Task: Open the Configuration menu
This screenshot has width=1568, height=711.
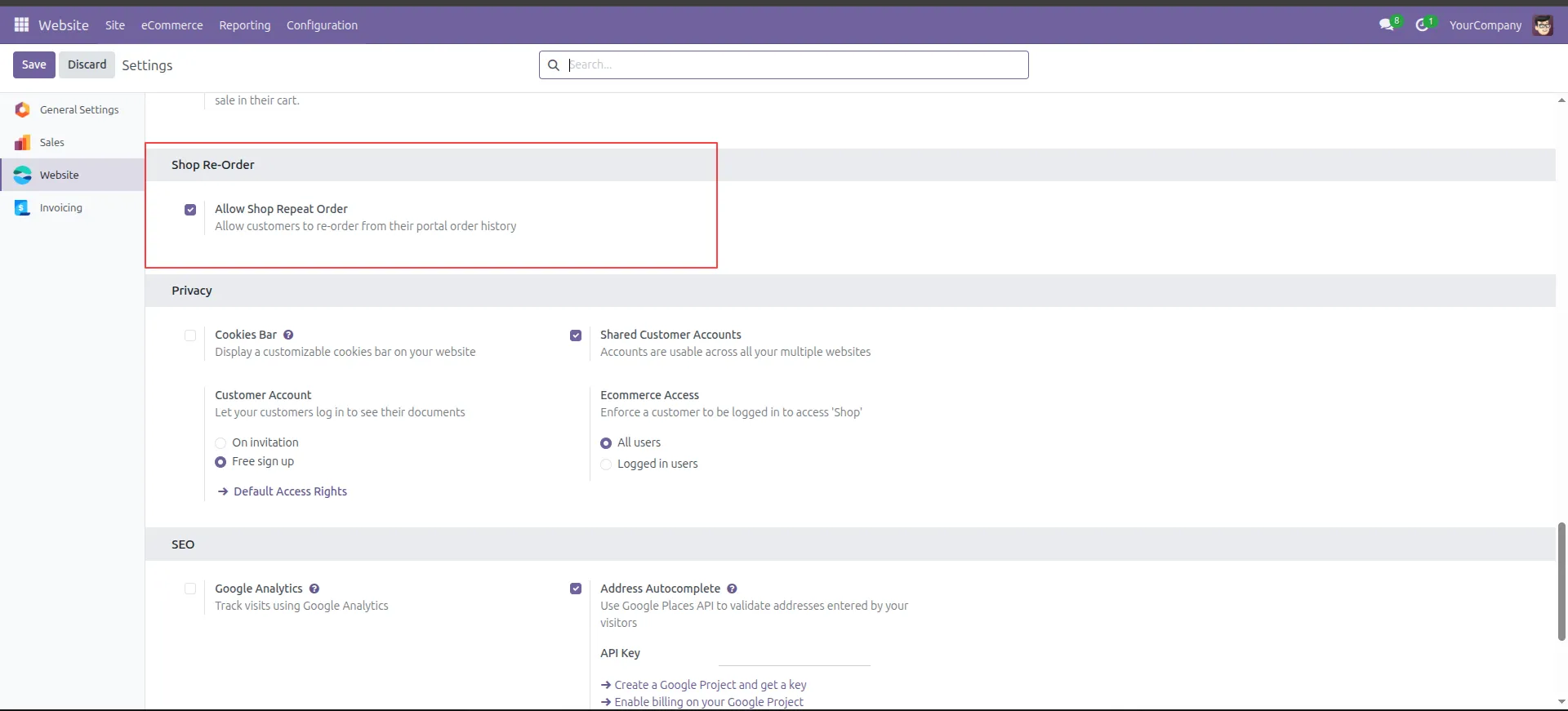Action: 322,25
